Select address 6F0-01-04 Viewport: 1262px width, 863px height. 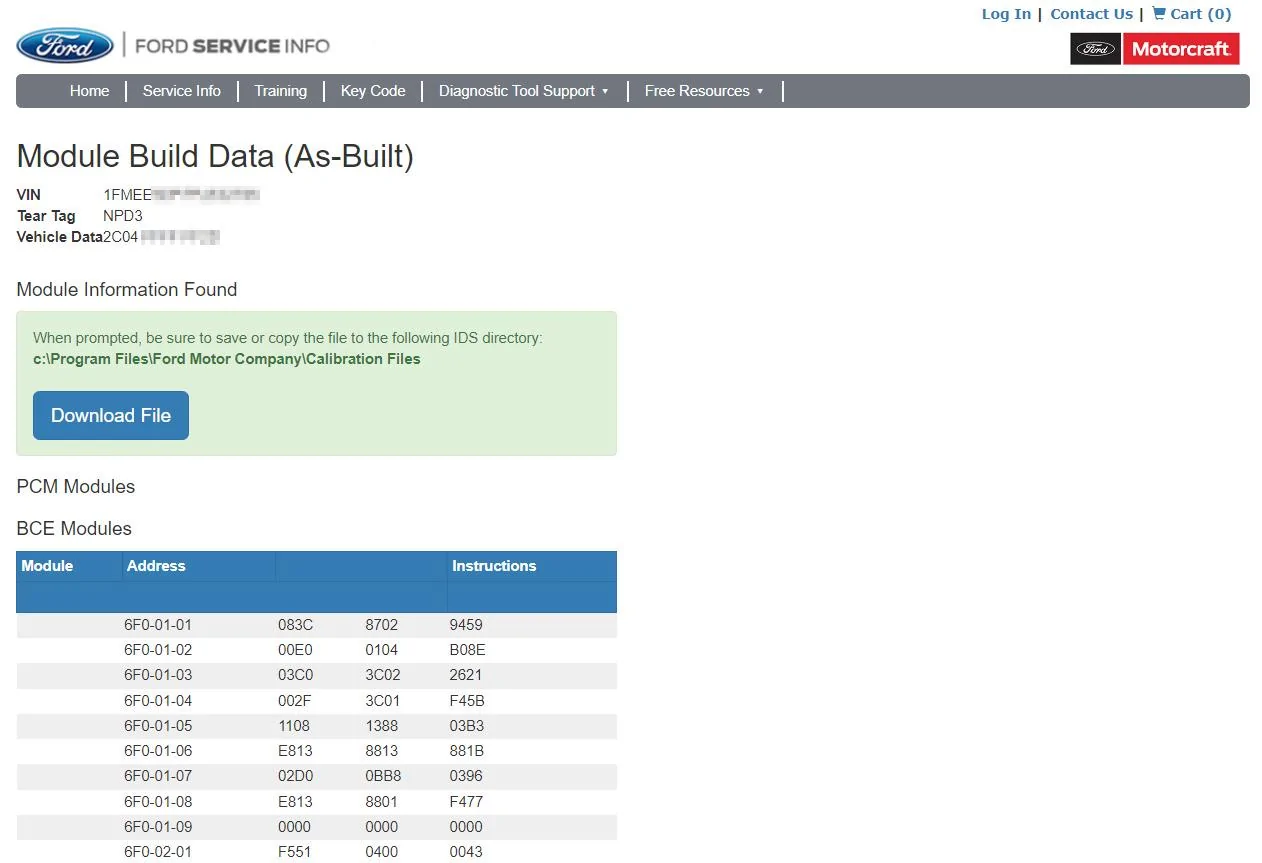point(158,701)
